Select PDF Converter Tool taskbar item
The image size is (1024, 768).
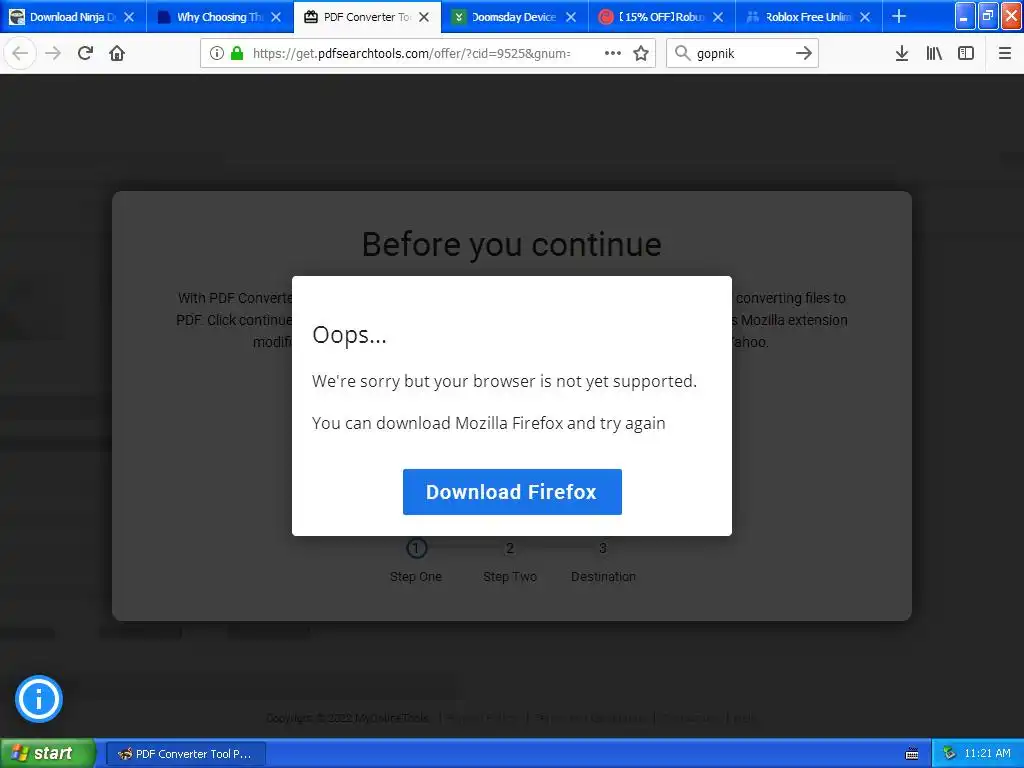click(x=185, y=754)
